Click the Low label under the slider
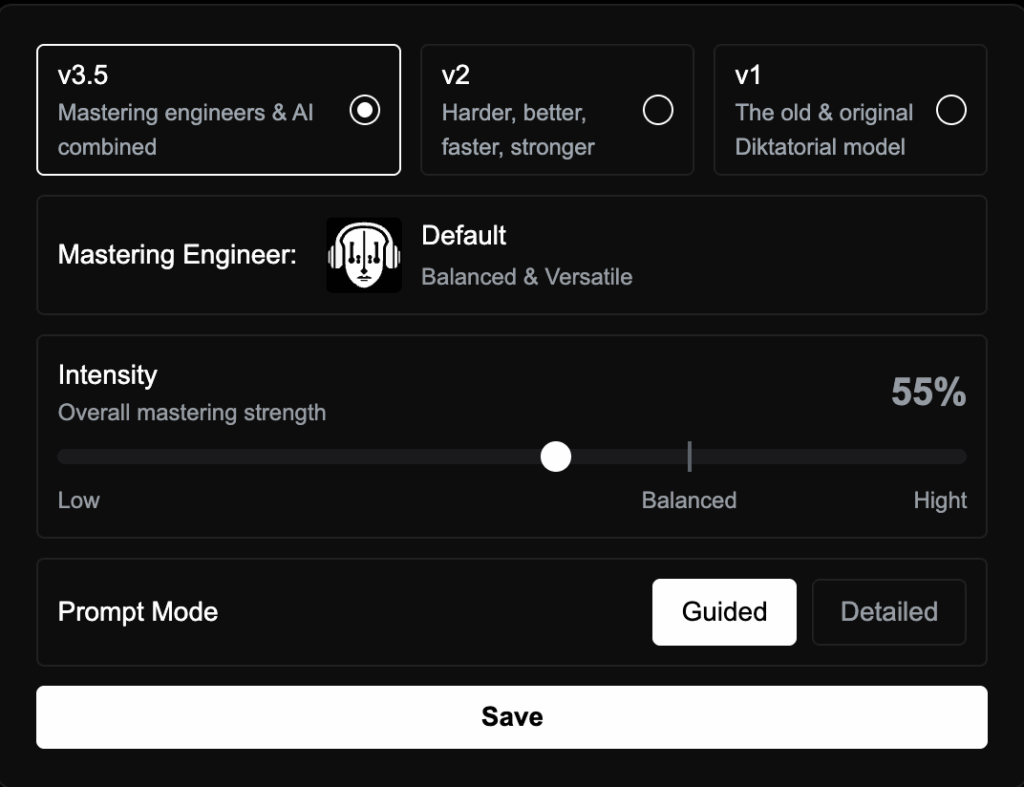1024x787 pixels. pyautogui.click(x=79, y=500)
